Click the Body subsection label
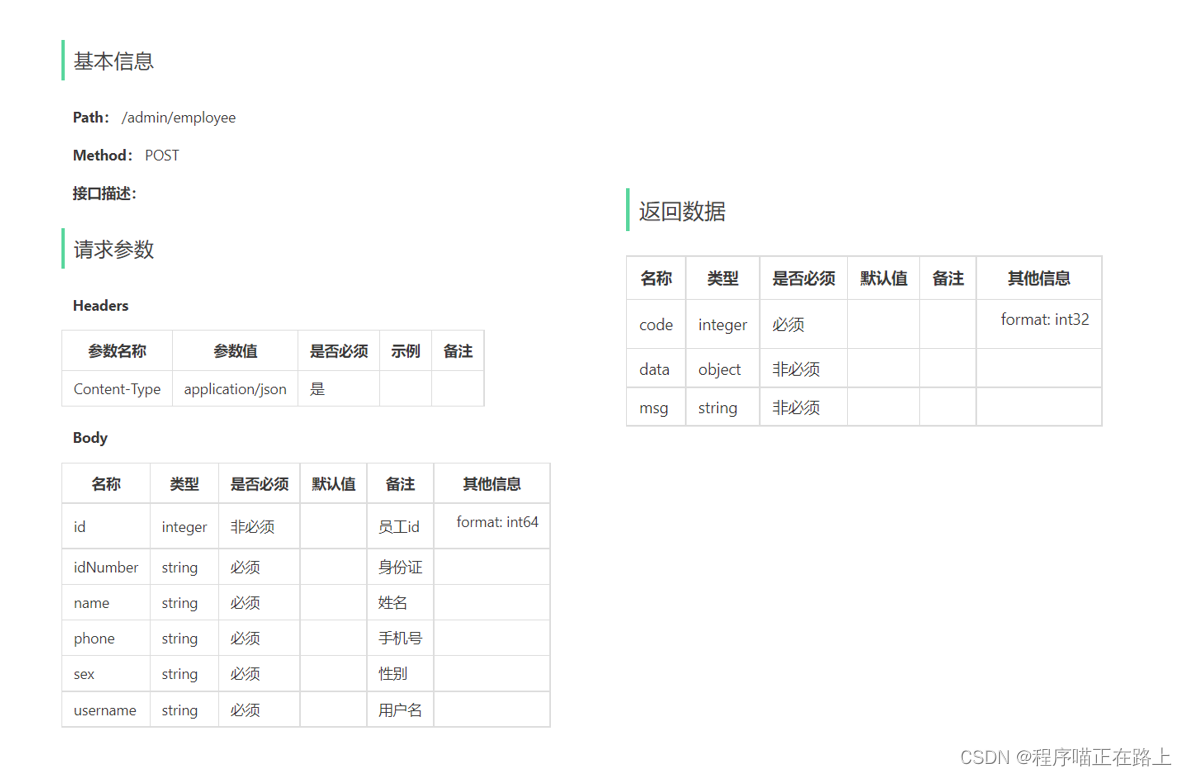 coord(90,437)
